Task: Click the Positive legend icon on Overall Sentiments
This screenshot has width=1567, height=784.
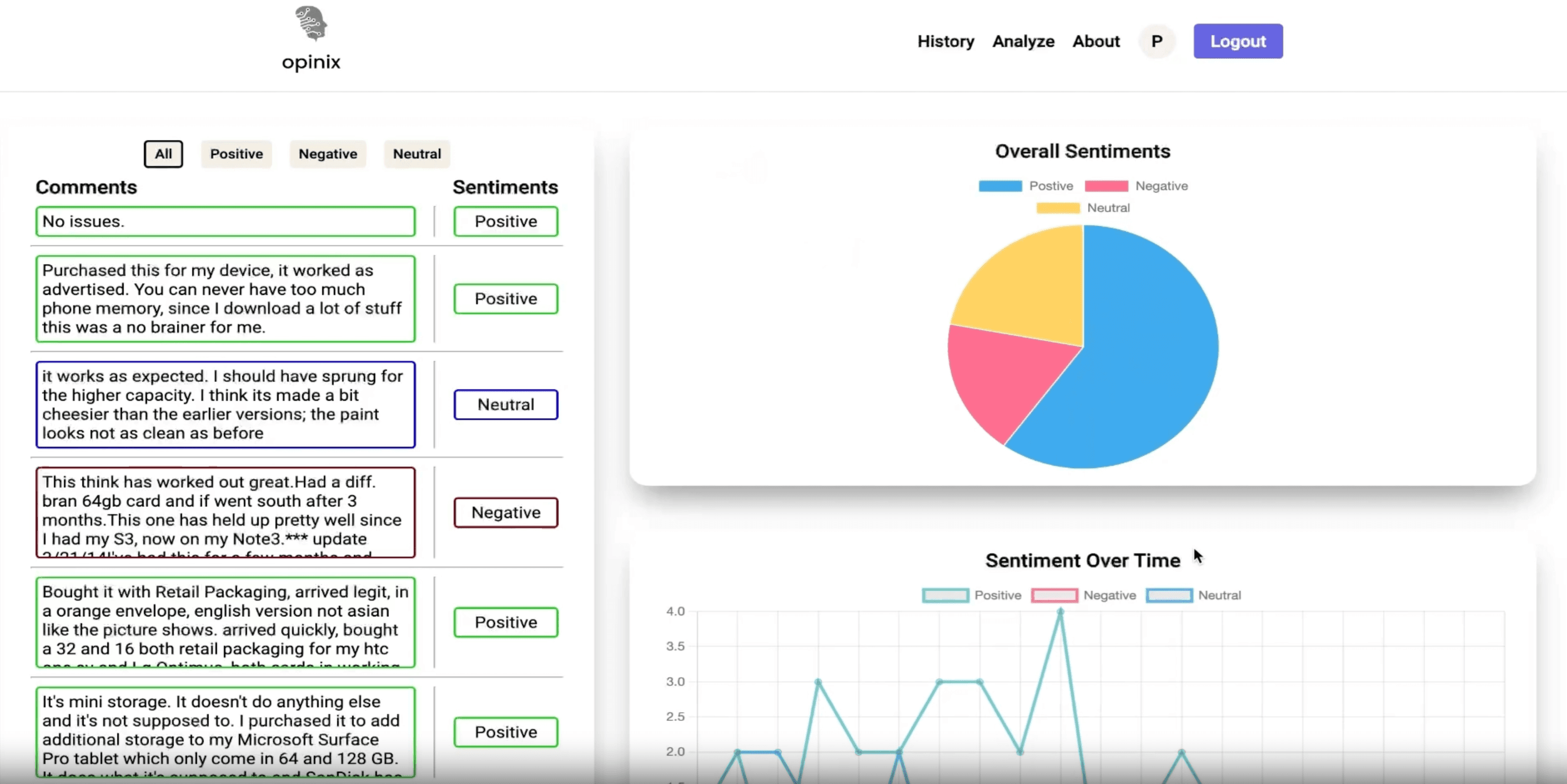Action: [x=1000, y=185]
